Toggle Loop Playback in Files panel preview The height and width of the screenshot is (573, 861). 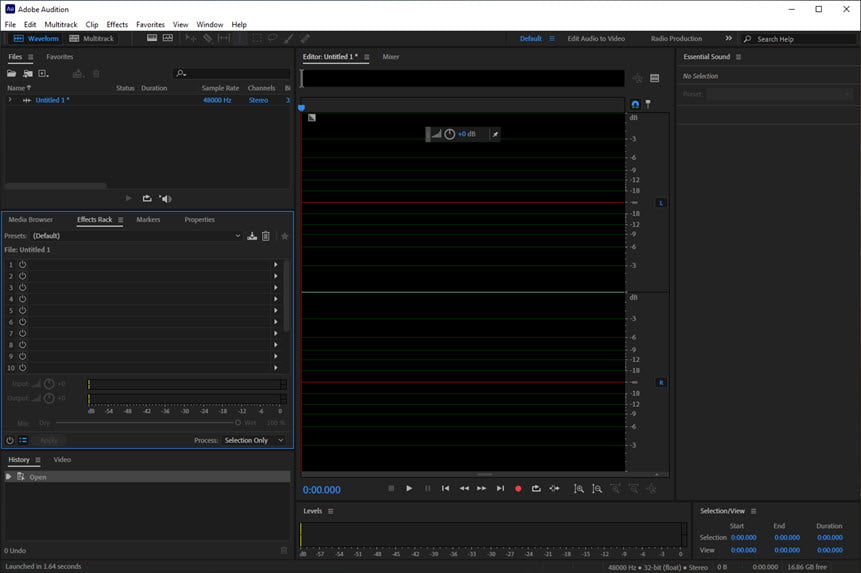click(147, 199)
